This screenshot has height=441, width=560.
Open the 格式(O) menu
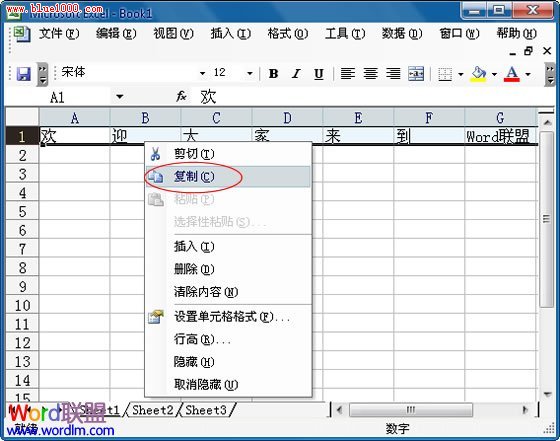[288, 34]
